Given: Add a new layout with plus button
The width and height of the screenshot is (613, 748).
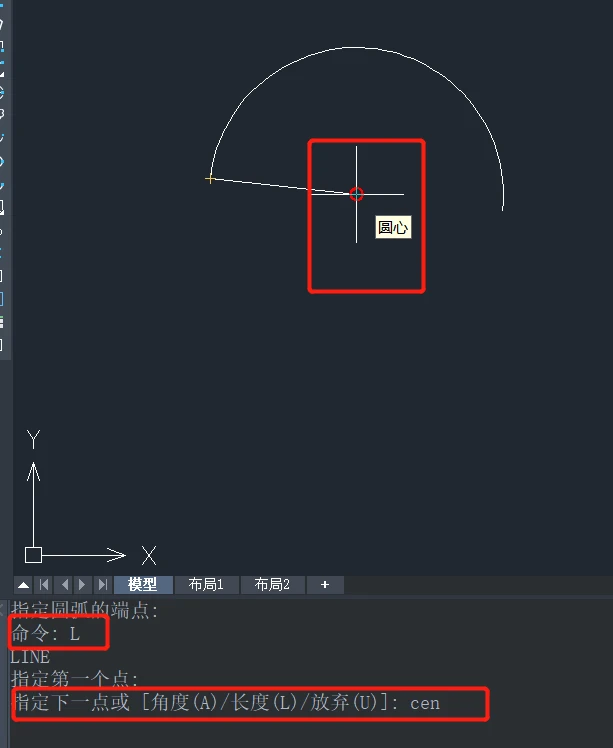Looking at the screenshot, I should [x=325, y=584].
